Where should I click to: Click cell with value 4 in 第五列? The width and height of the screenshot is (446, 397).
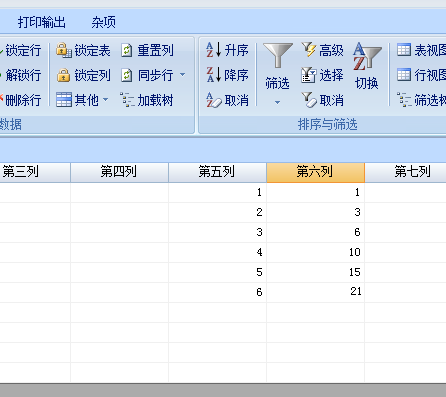[x=217, y=253]
